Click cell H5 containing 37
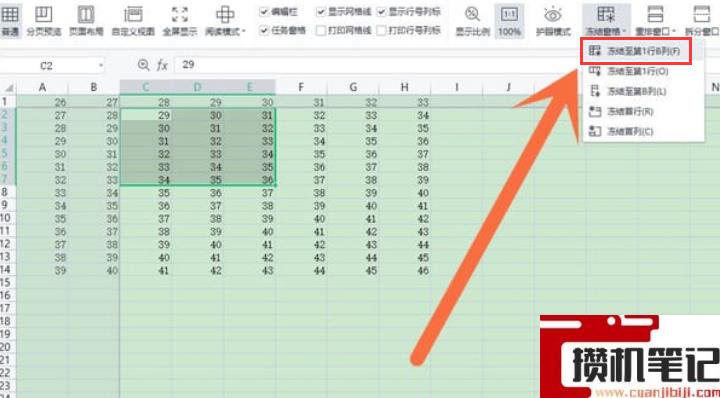 pyautogui.click(x=405, y=154)
